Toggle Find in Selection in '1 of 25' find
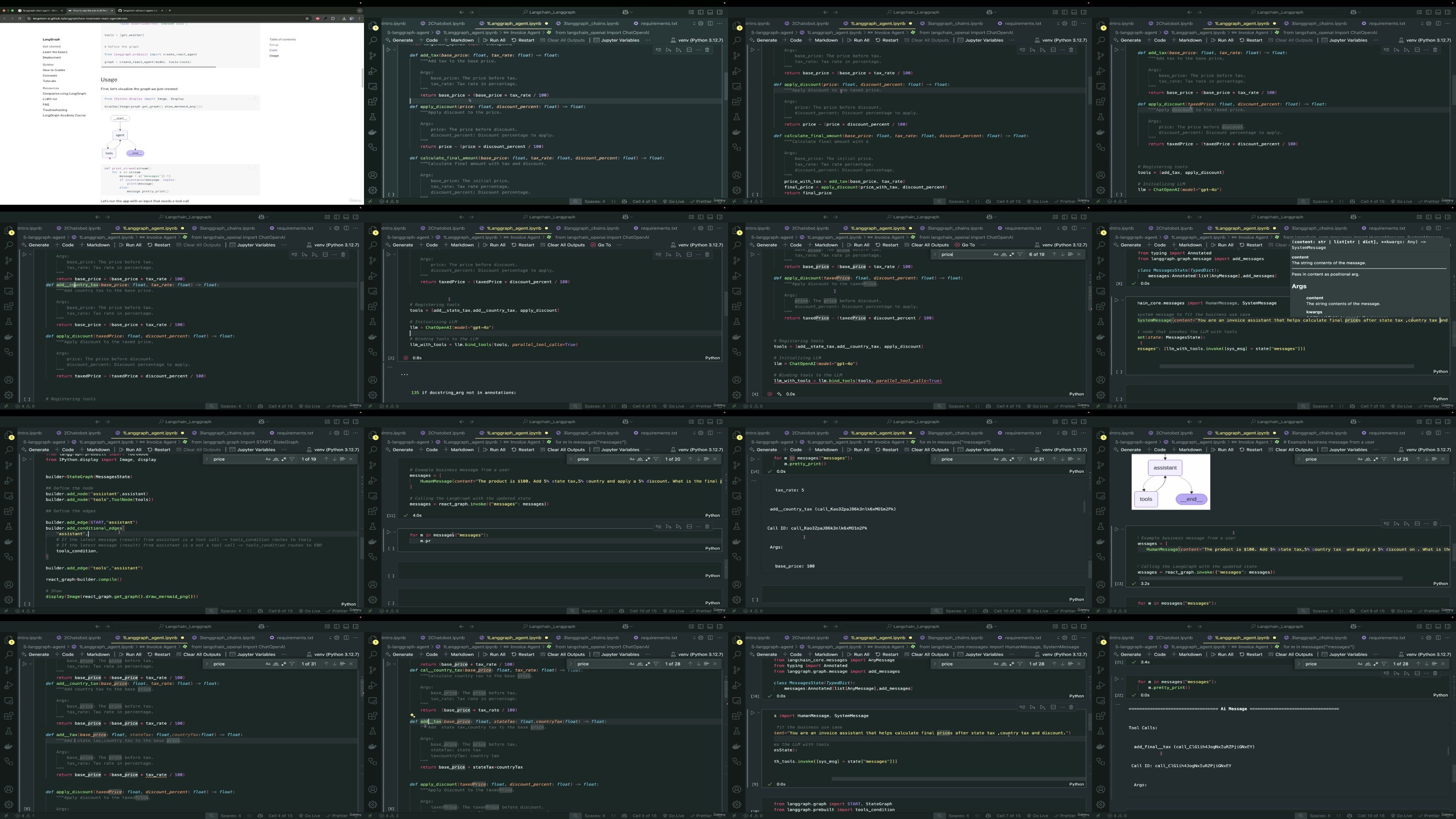Image resolution: width=1456 pixels, height=819 pixels. (1434, 459)
